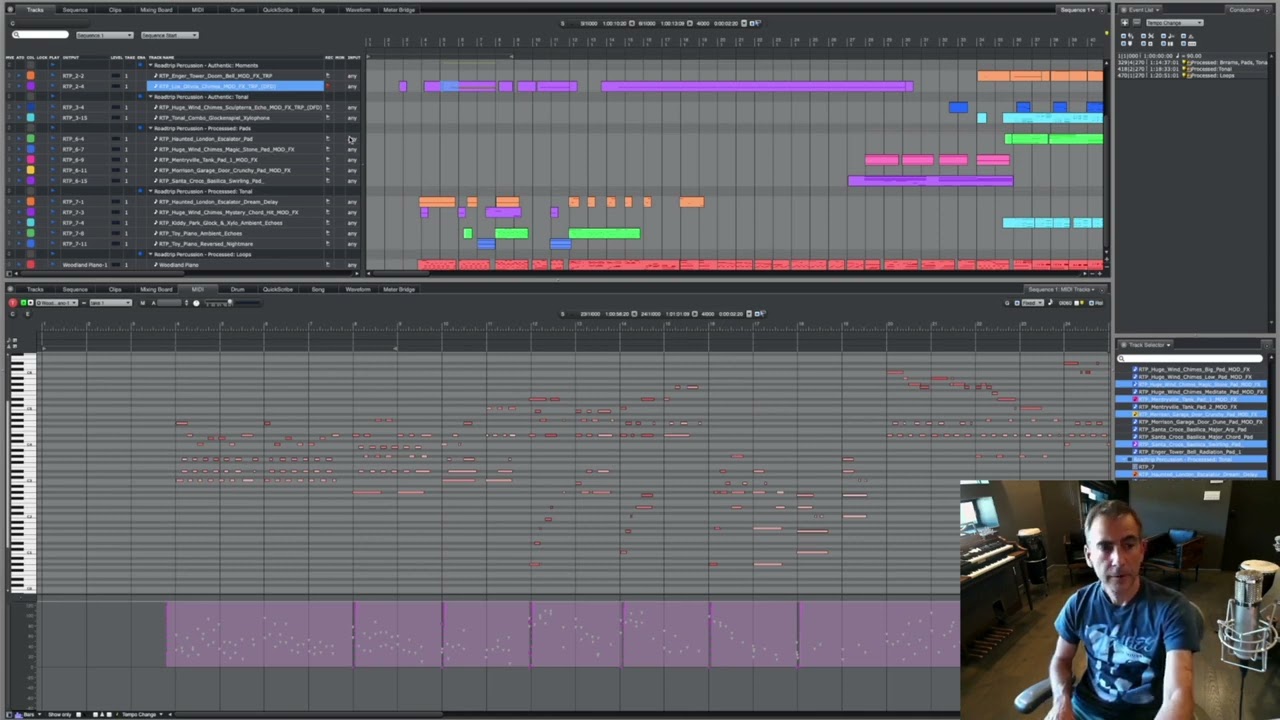Toggle record-enable for RTP_Enger_Tower_Doom_Bell track

[x=328, y=76]
